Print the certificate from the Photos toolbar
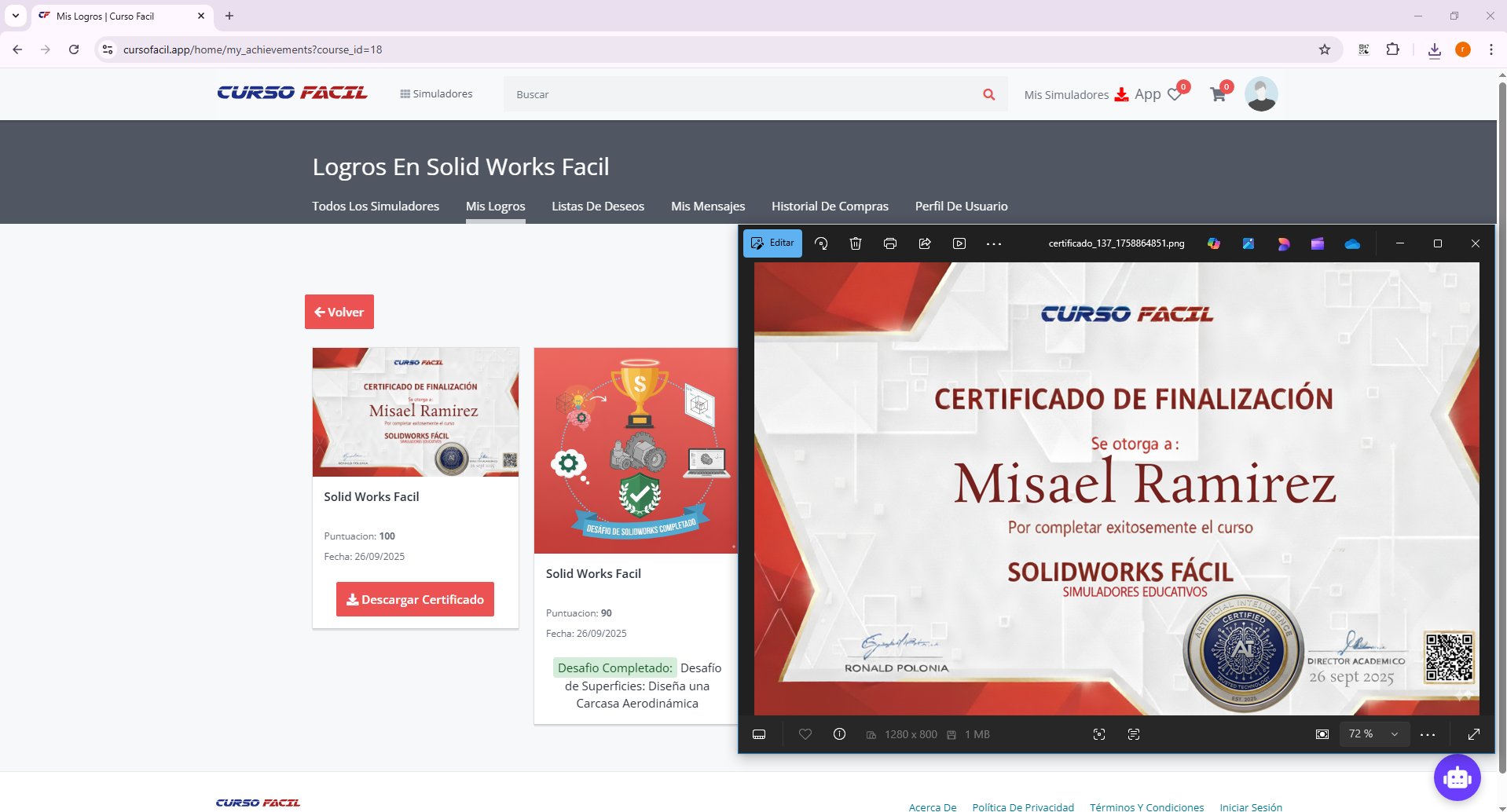The height and width of the screenshot is (812, 1507). (x=890, y=243)
